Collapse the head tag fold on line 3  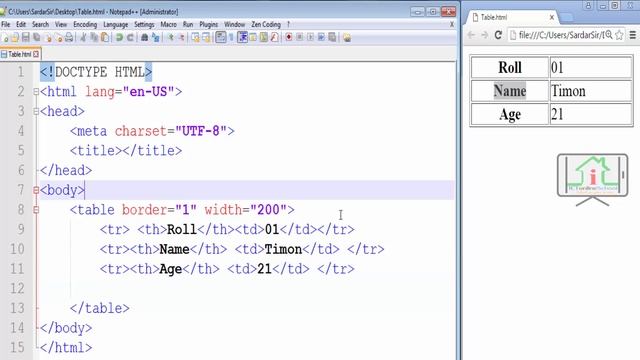coord(36,111)
